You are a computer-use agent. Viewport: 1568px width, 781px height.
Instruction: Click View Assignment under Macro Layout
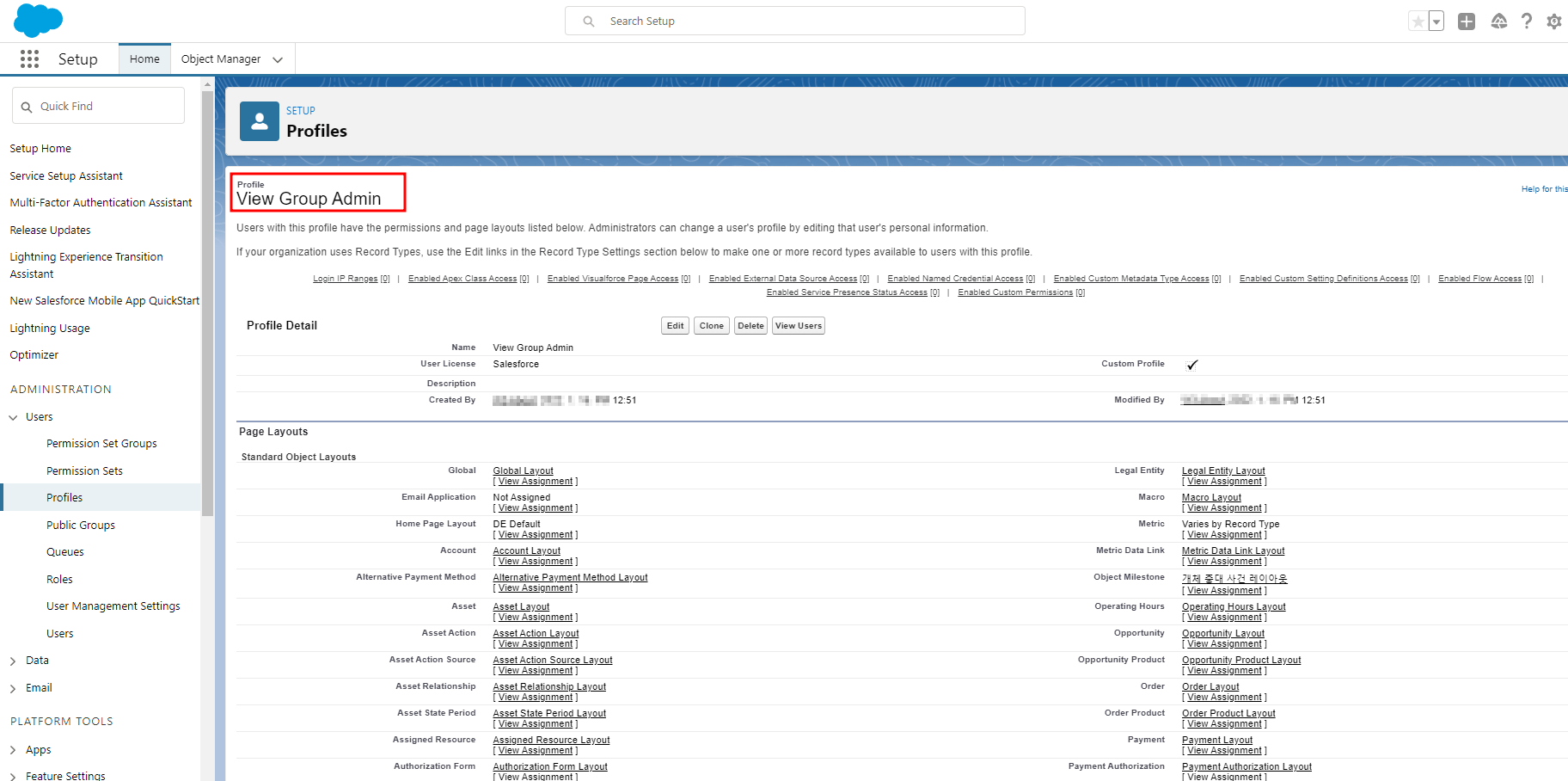click(1224, 508)
